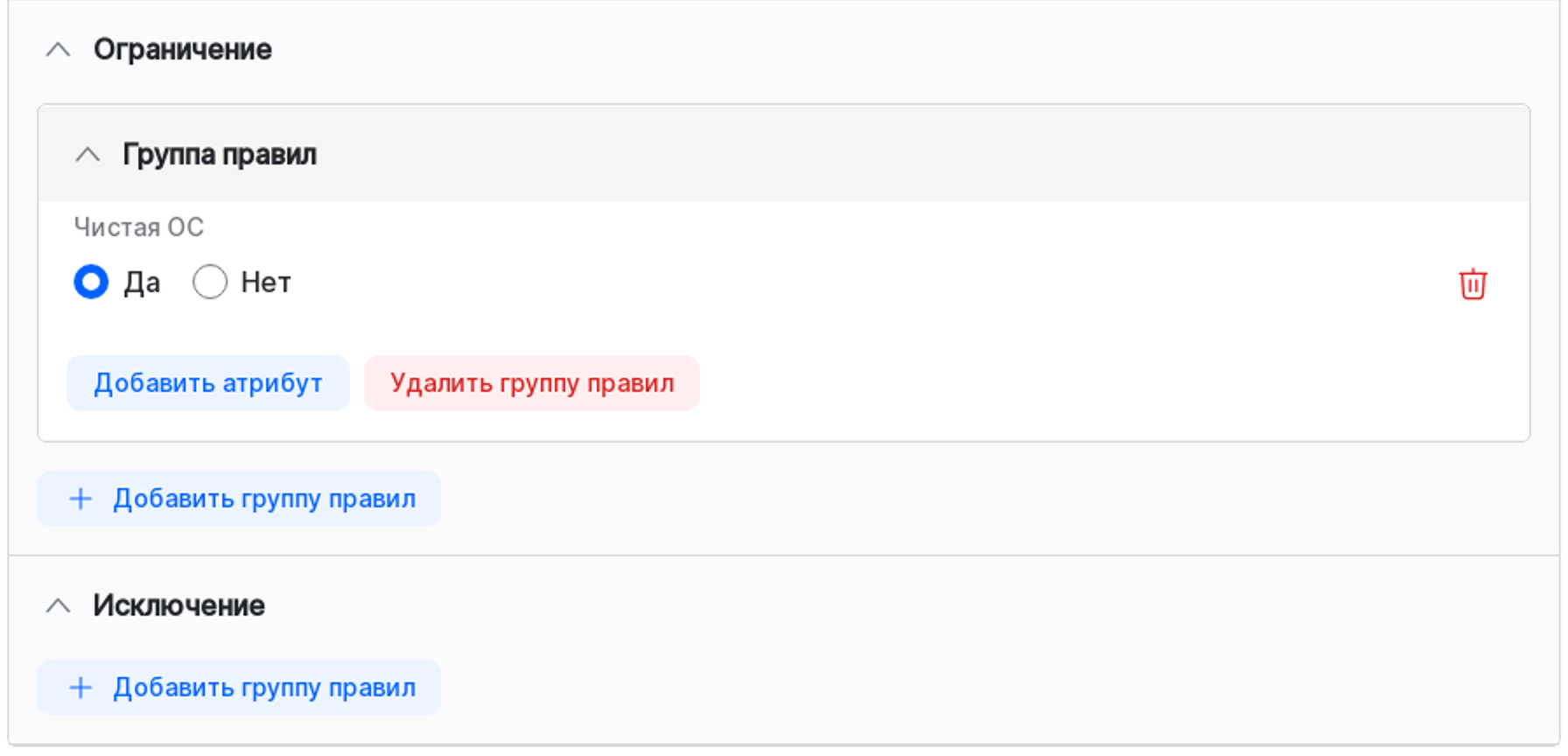1568x756 pixels.
Task: Choose the Да option label text
Action: (x=142, y=283)
